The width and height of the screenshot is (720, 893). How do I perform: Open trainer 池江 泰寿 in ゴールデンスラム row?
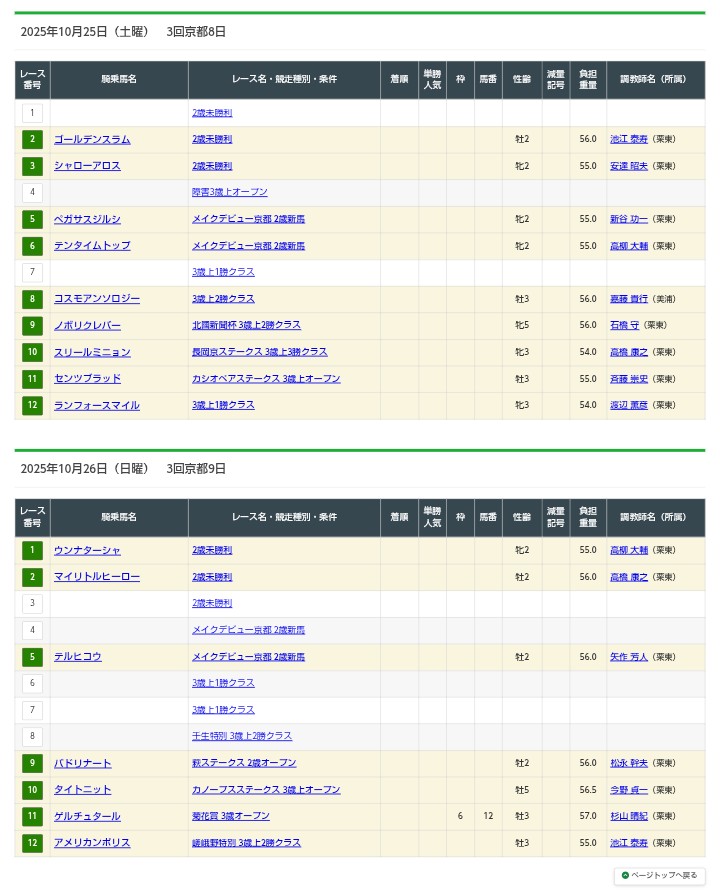629,140
